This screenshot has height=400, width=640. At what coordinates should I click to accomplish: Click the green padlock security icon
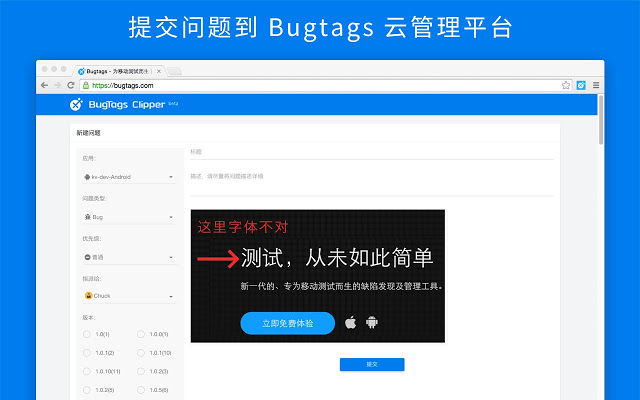86,85
